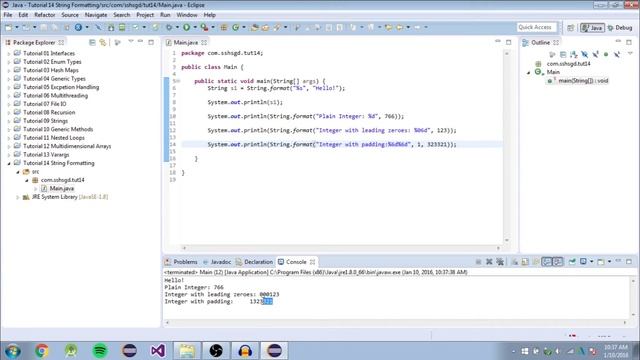Click the Console horizontal scrollbar right arrow
This screenshot has height=360, width=640.
pyautogui.click(x=624, y=322)
